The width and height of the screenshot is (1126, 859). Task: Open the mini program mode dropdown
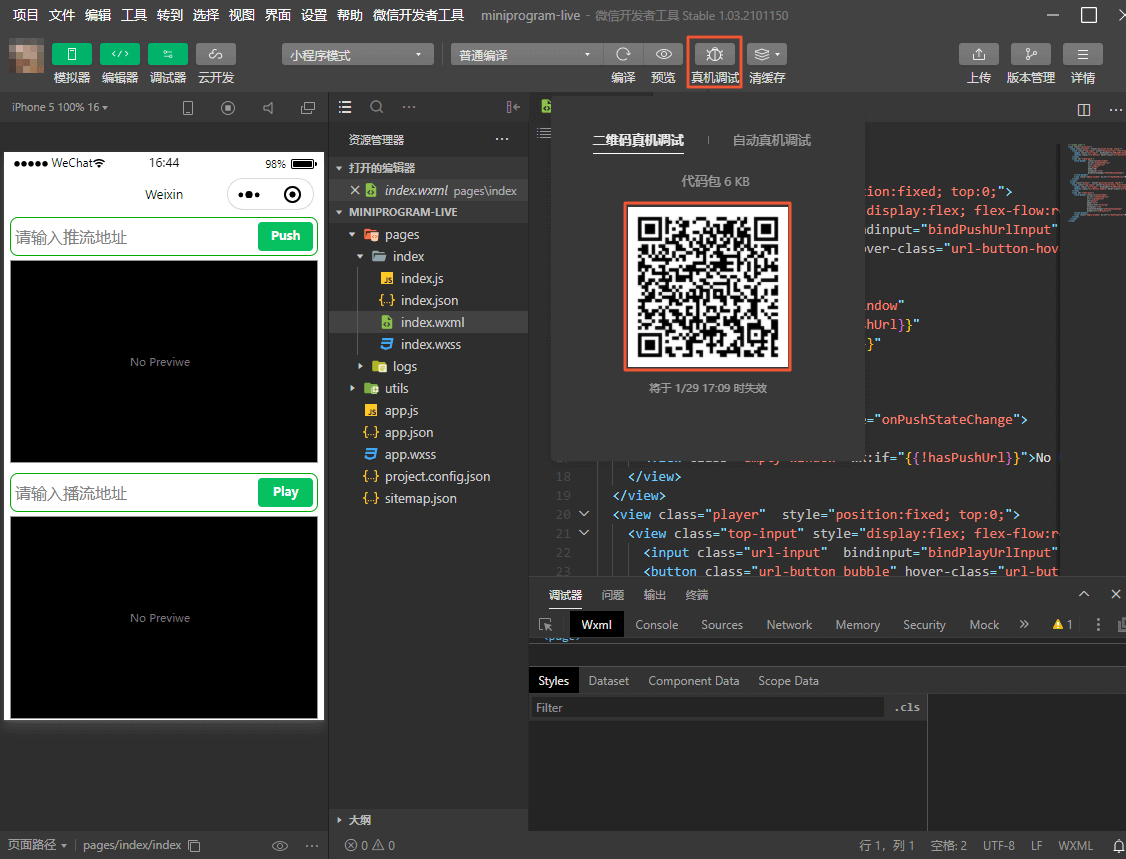(357, 55)
